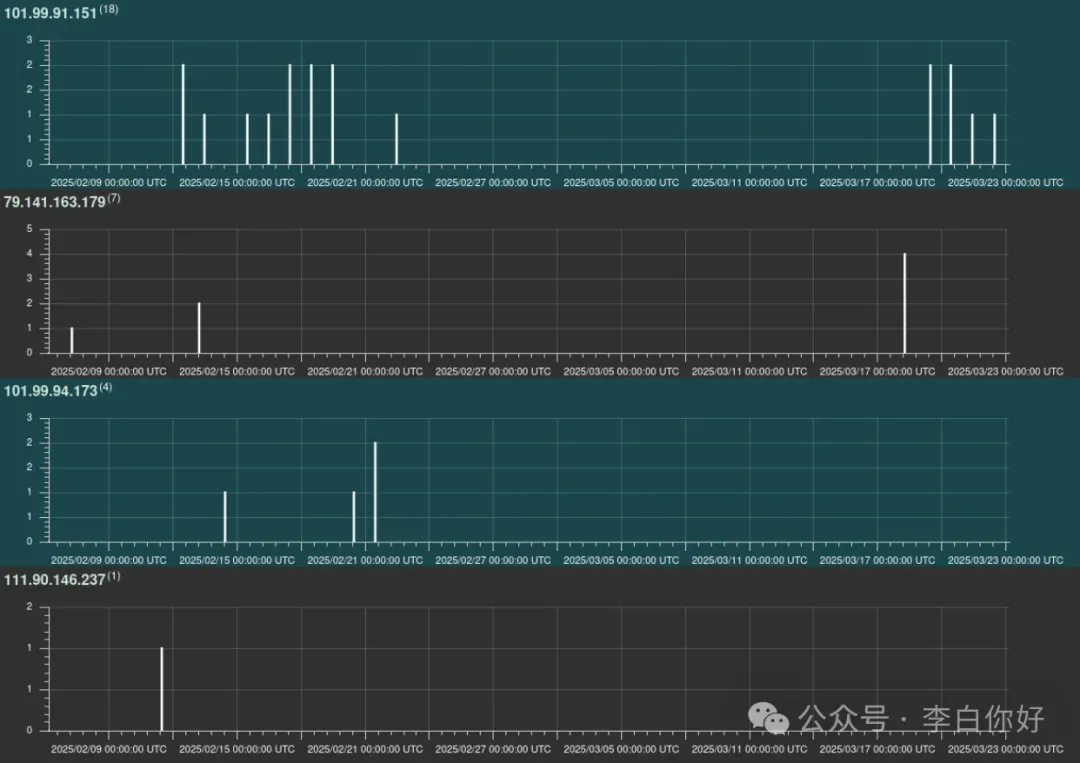Click the 2025/03/17 axis label in the 79.141.163.179 chart
Image resolution: width=1080 pixels, height=763 pixels.
pyautogui.click(x=878, y=371)
